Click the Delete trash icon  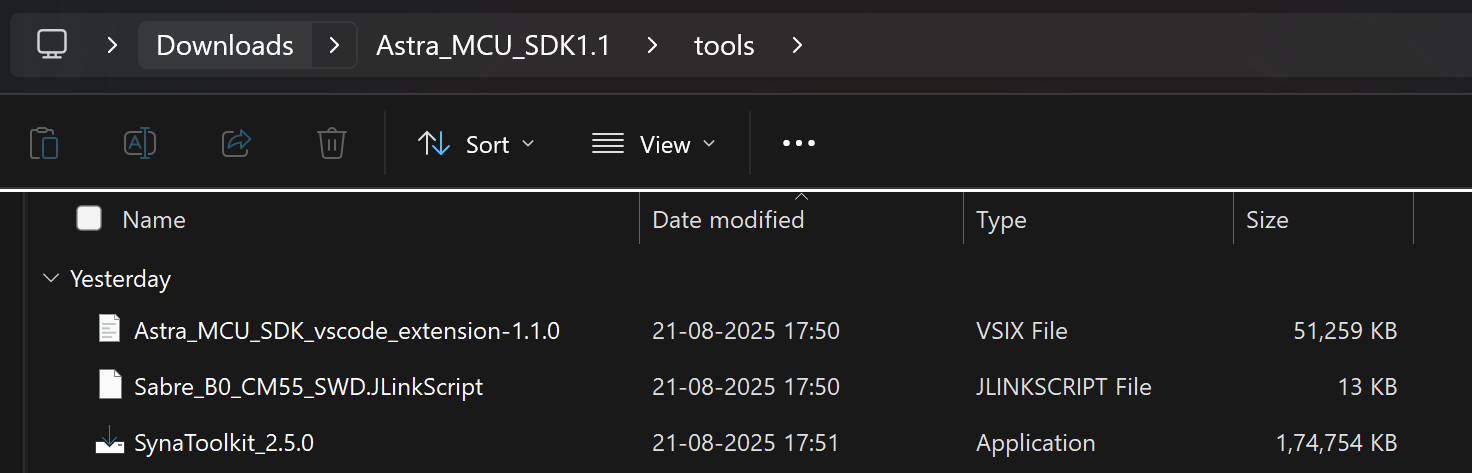[332, 144]
